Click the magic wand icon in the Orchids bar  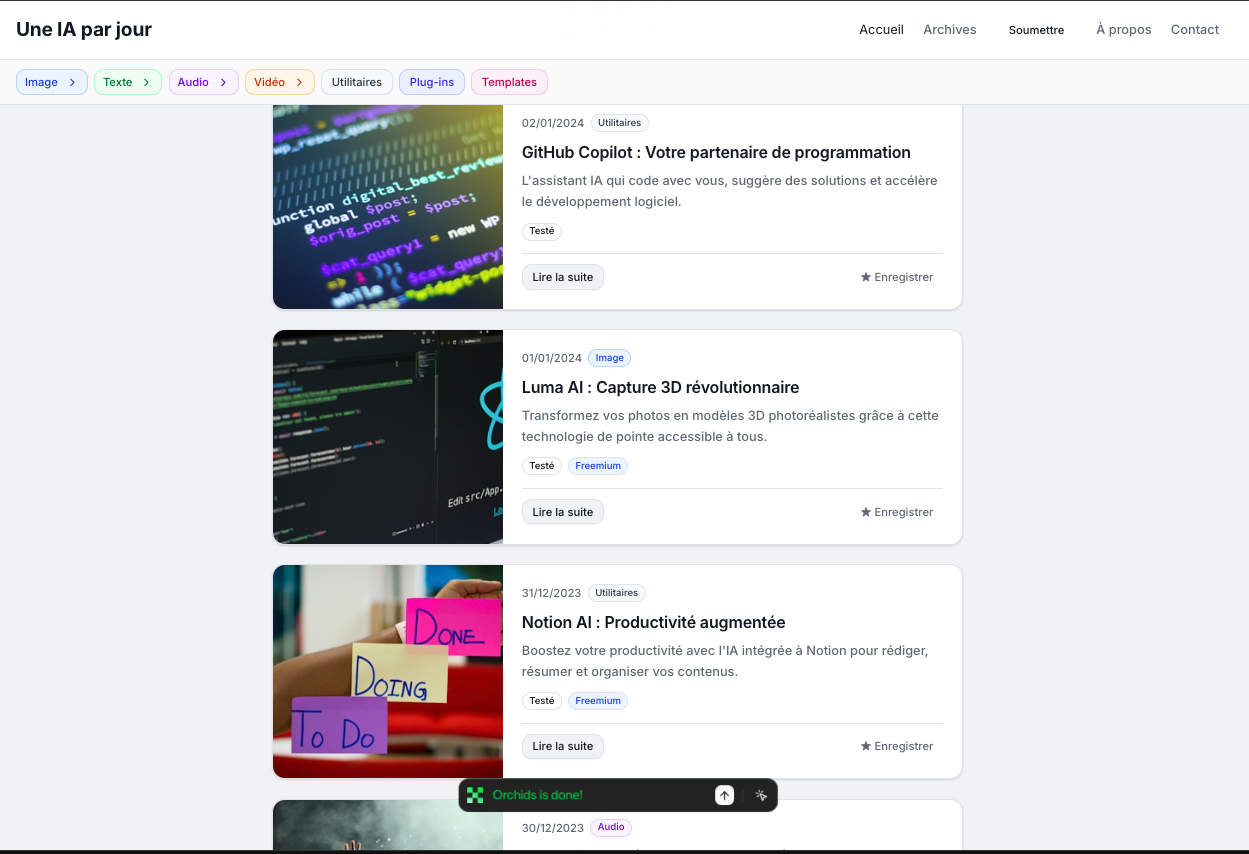[x=761, y=795]
